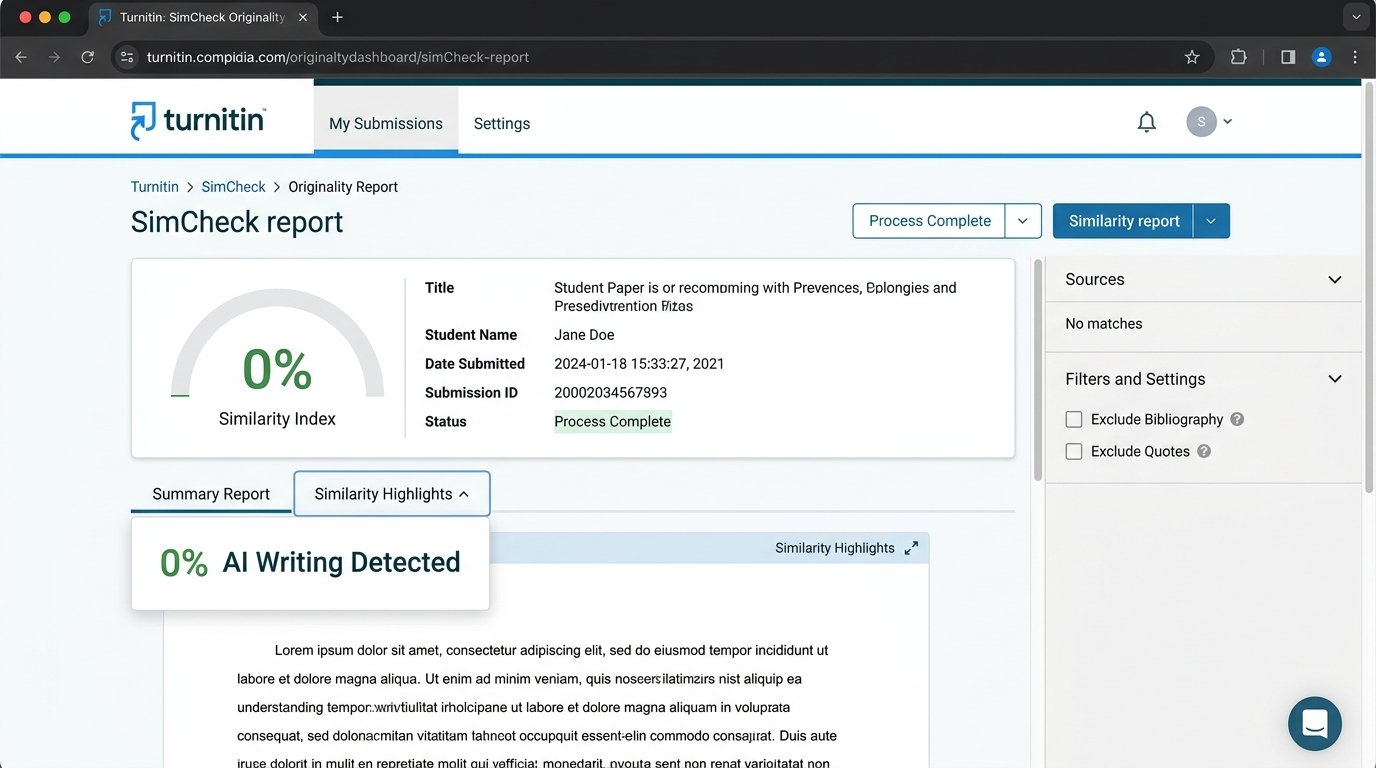Viewport: 1376px width, 768px height.
Task: Bookmark this page with the star icon
Action: (x=1192, y=57)
